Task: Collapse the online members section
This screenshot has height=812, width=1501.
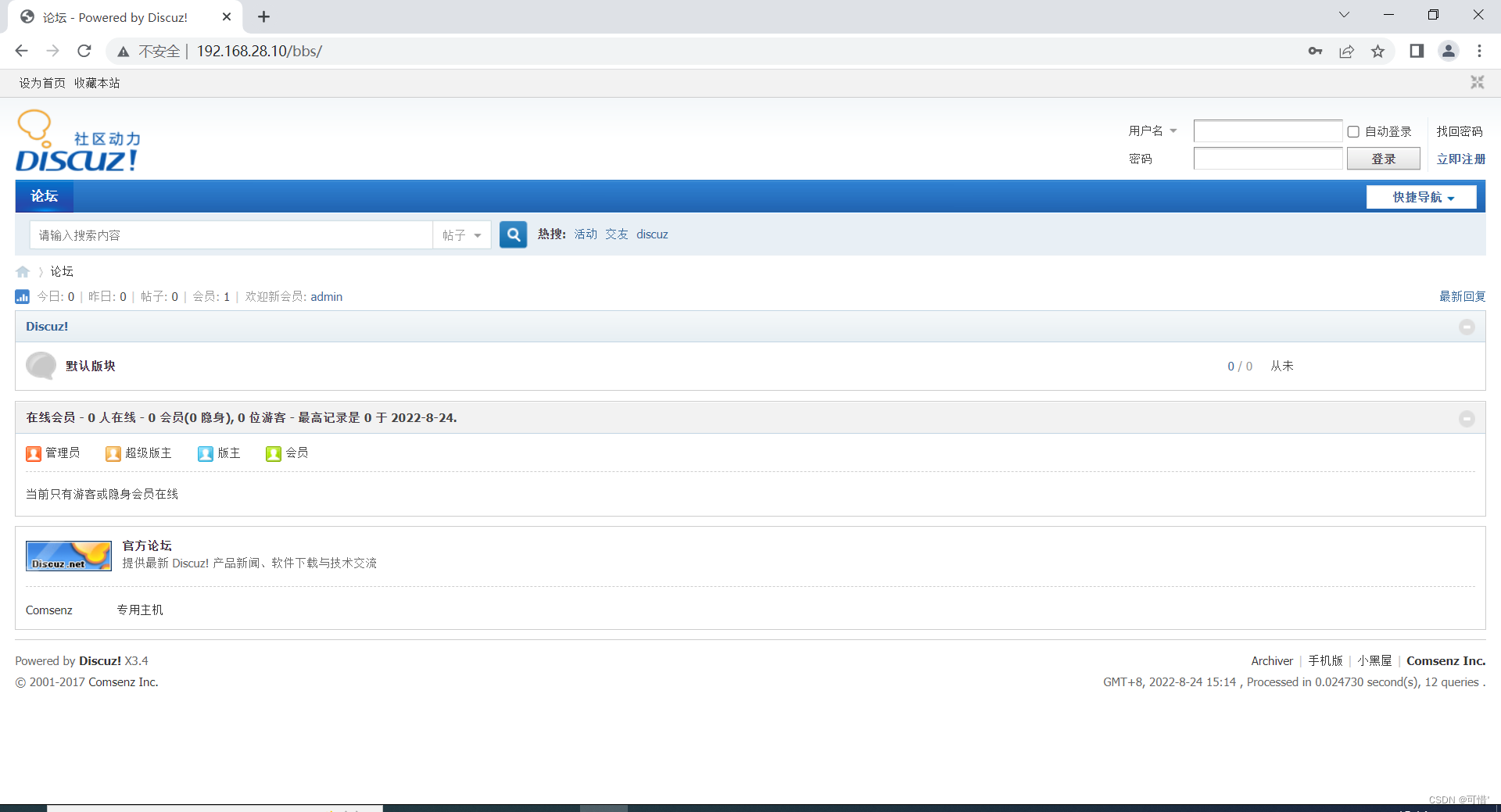Action: tap(1467, 418)
